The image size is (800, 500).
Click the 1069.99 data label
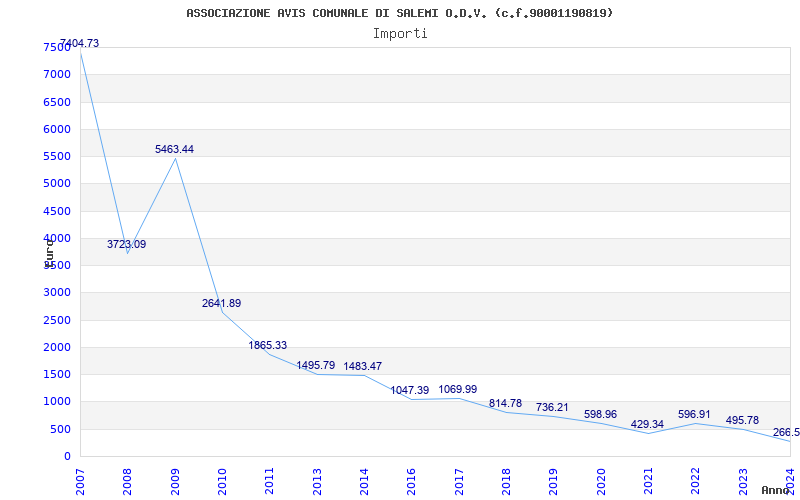coord(458,389)
